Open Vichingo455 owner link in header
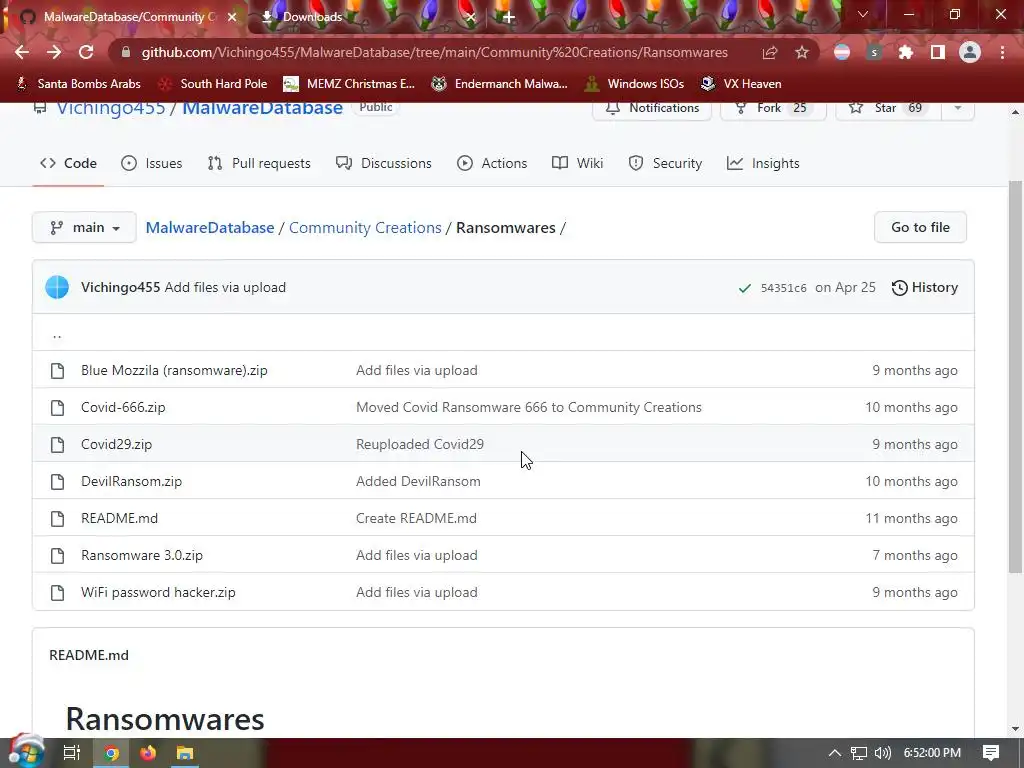This screenshot has width=1024, height=768. [110, 108]
